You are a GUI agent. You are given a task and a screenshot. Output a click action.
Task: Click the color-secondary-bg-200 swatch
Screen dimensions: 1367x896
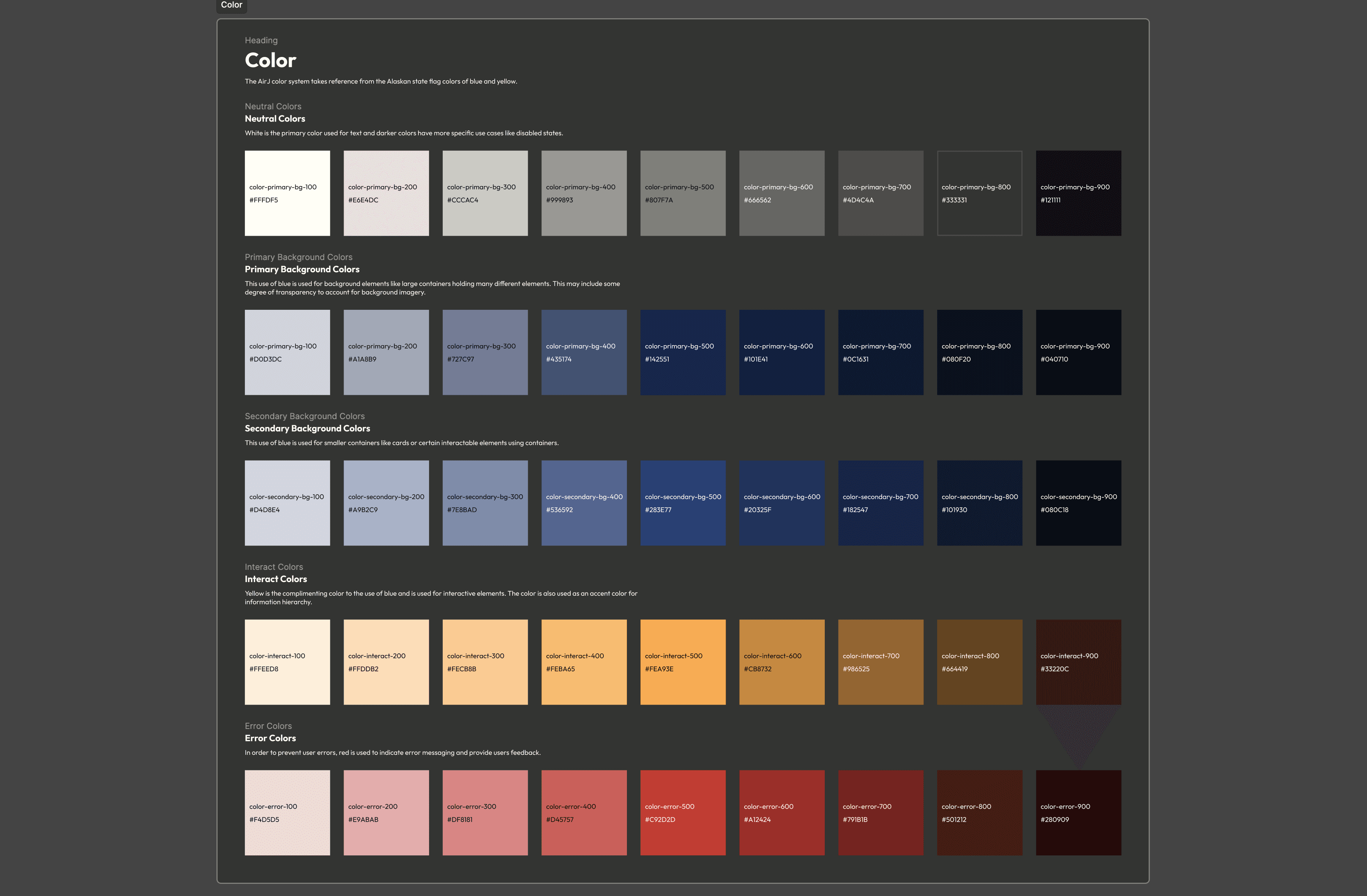click(386, 503)
